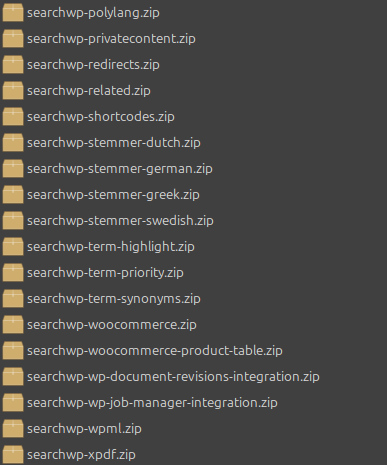
Task: Click the archive icon for searchwp-woocommerce-product-table.zip
Action: pos(13,351)
